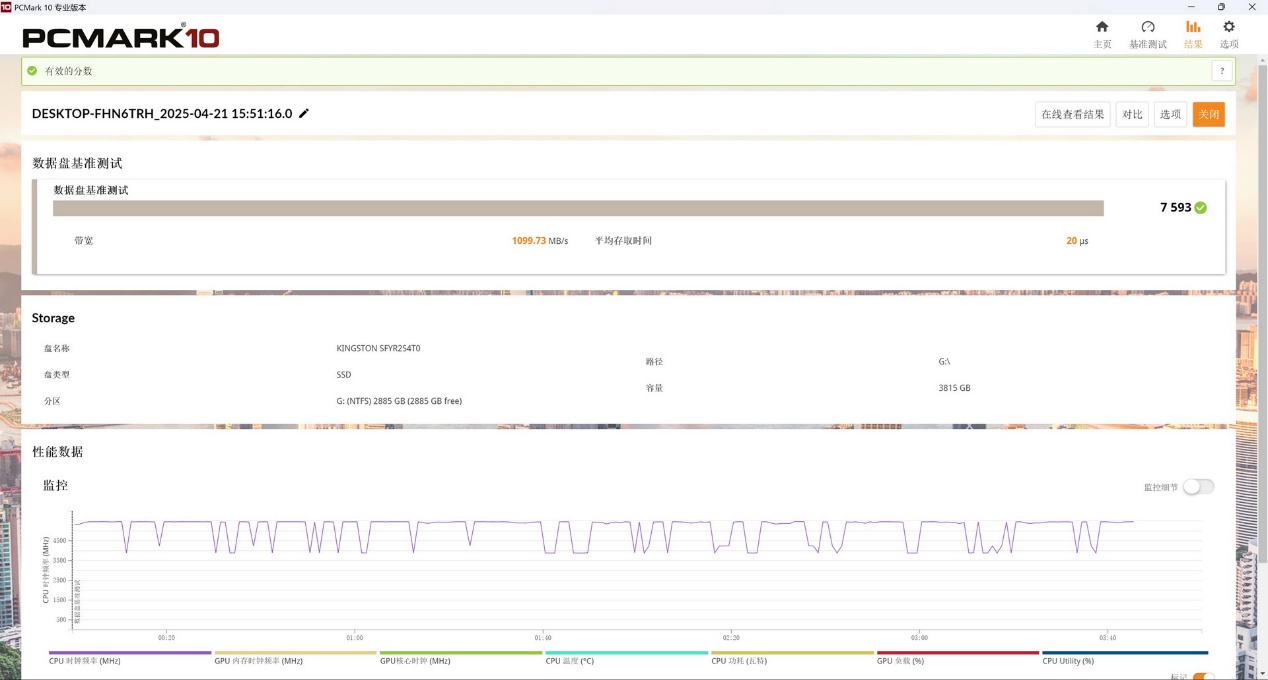Click the 监控 heading above the chart
This screenshot has height=680, width=1268.
coord(56,485)
